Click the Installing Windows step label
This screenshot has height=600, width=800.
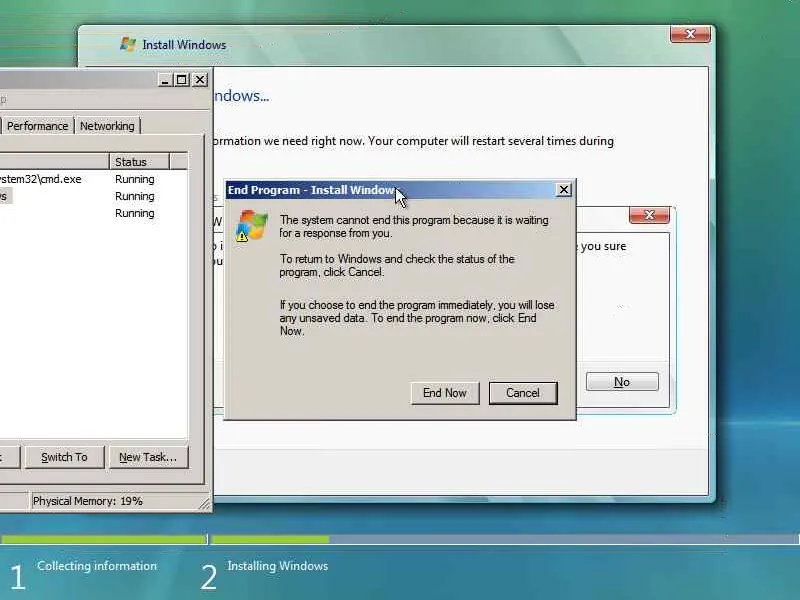pyautogui.click(x=278, y=566)
